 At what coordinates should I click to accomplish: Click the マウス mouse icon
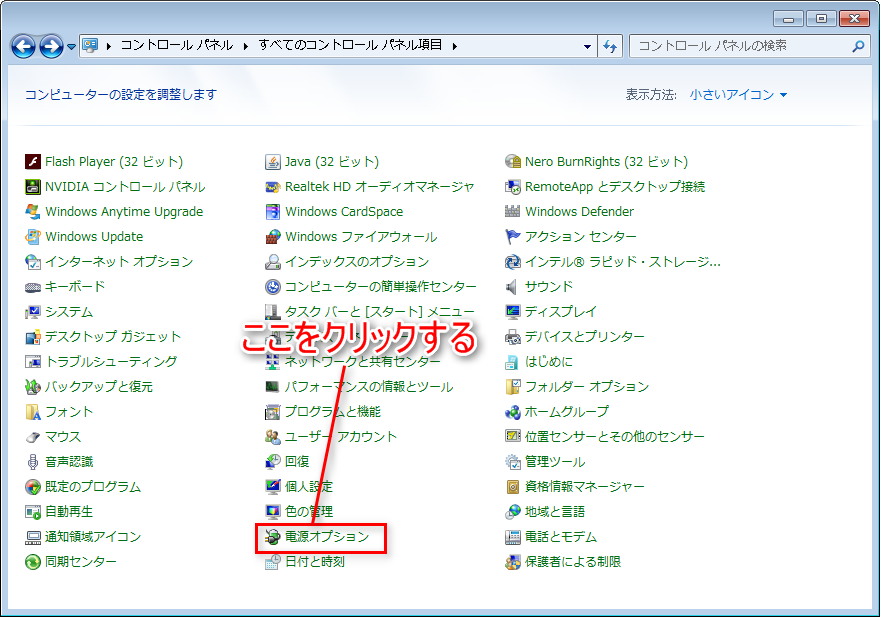pyautogui.click(x=33, y=437)
